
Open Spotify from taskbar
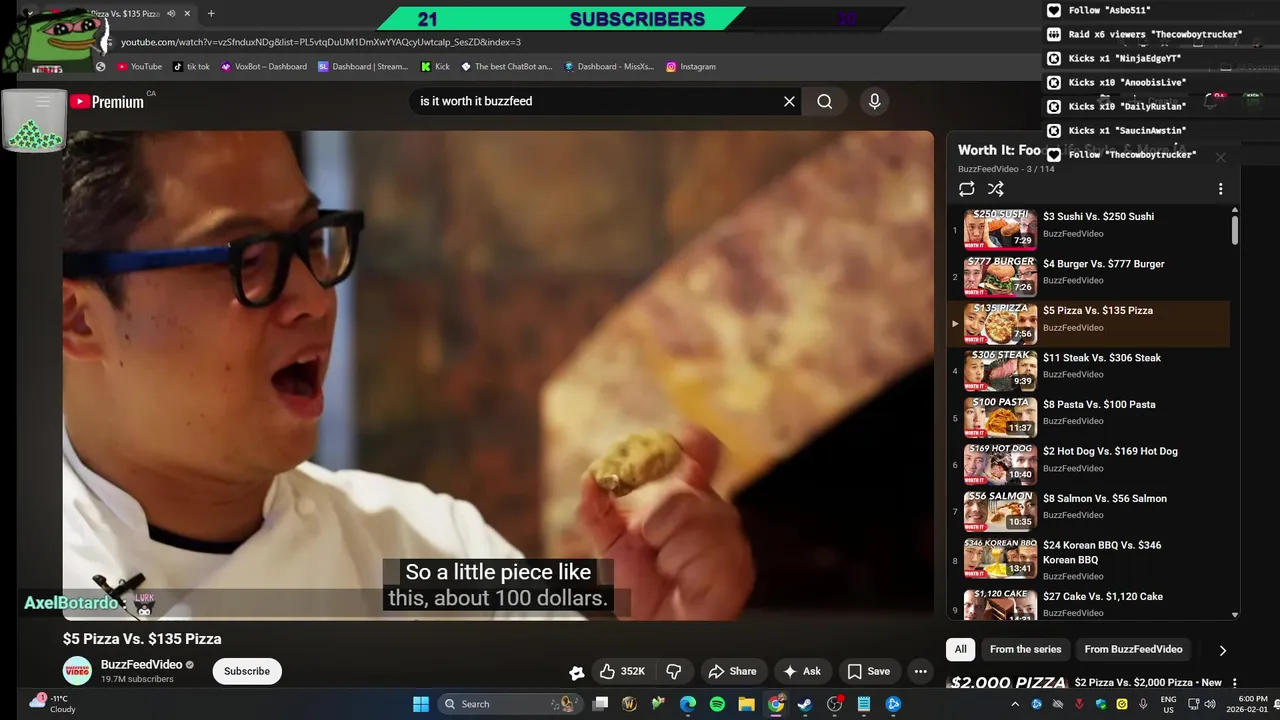coord(717,704)
